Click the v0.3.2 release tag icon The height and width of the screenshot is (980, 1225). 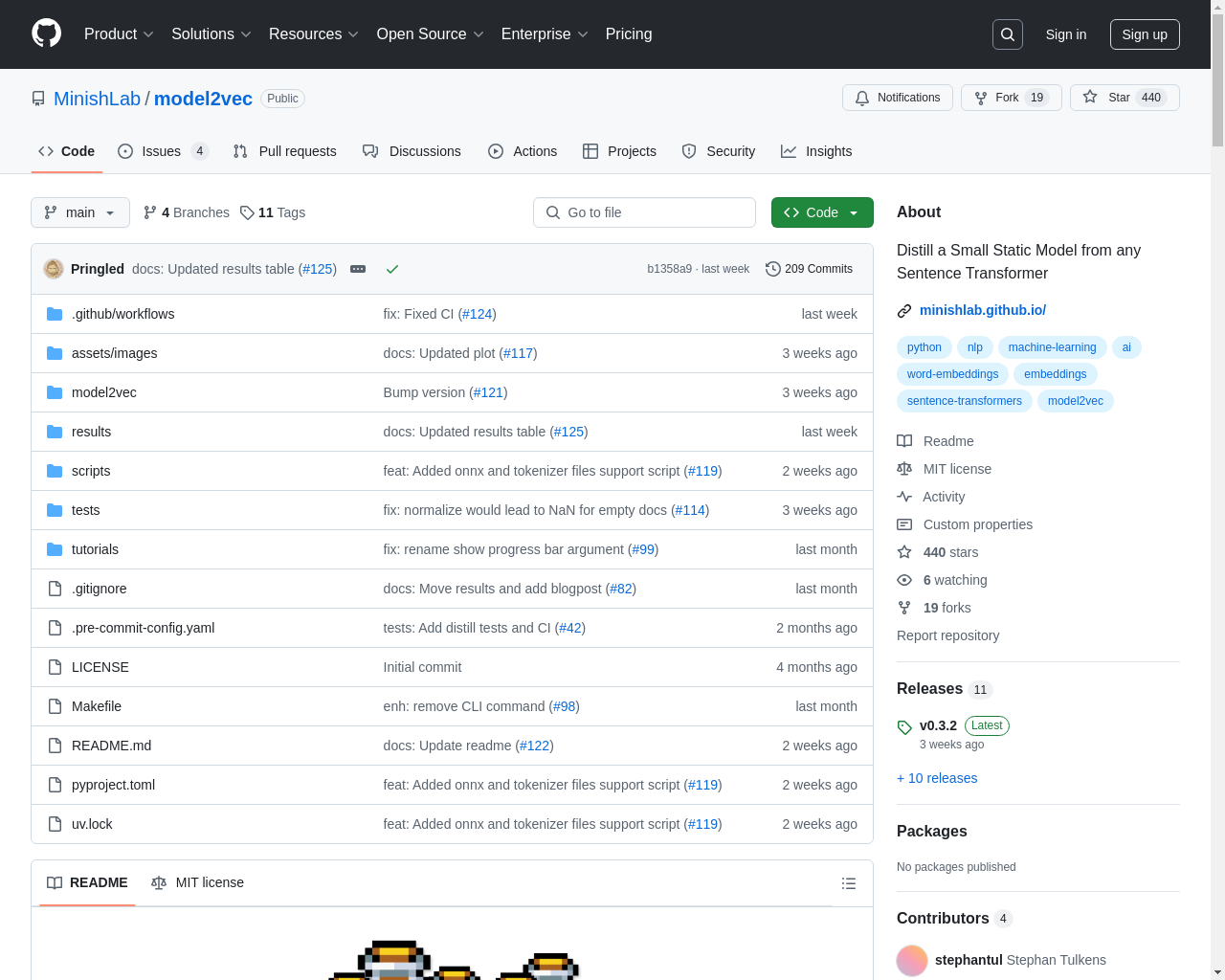click(904, 727)
